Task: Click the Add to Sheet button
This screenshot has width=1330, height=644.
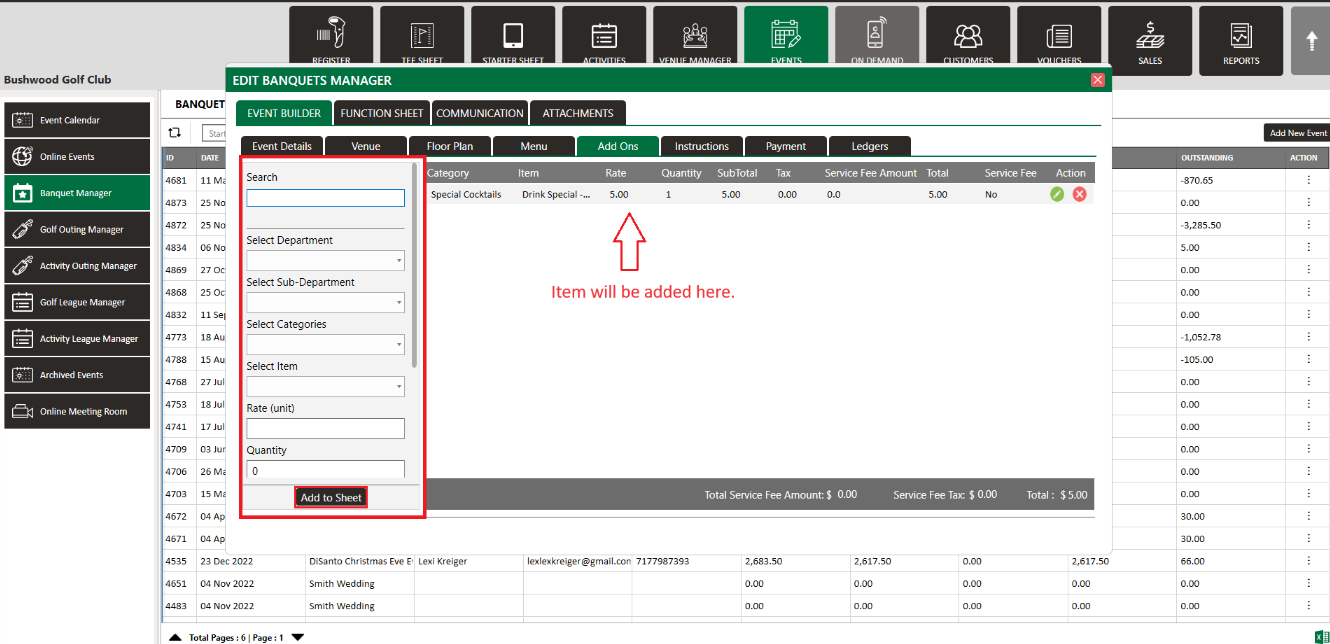Action: pyautogui.click(x=331, y=497)
